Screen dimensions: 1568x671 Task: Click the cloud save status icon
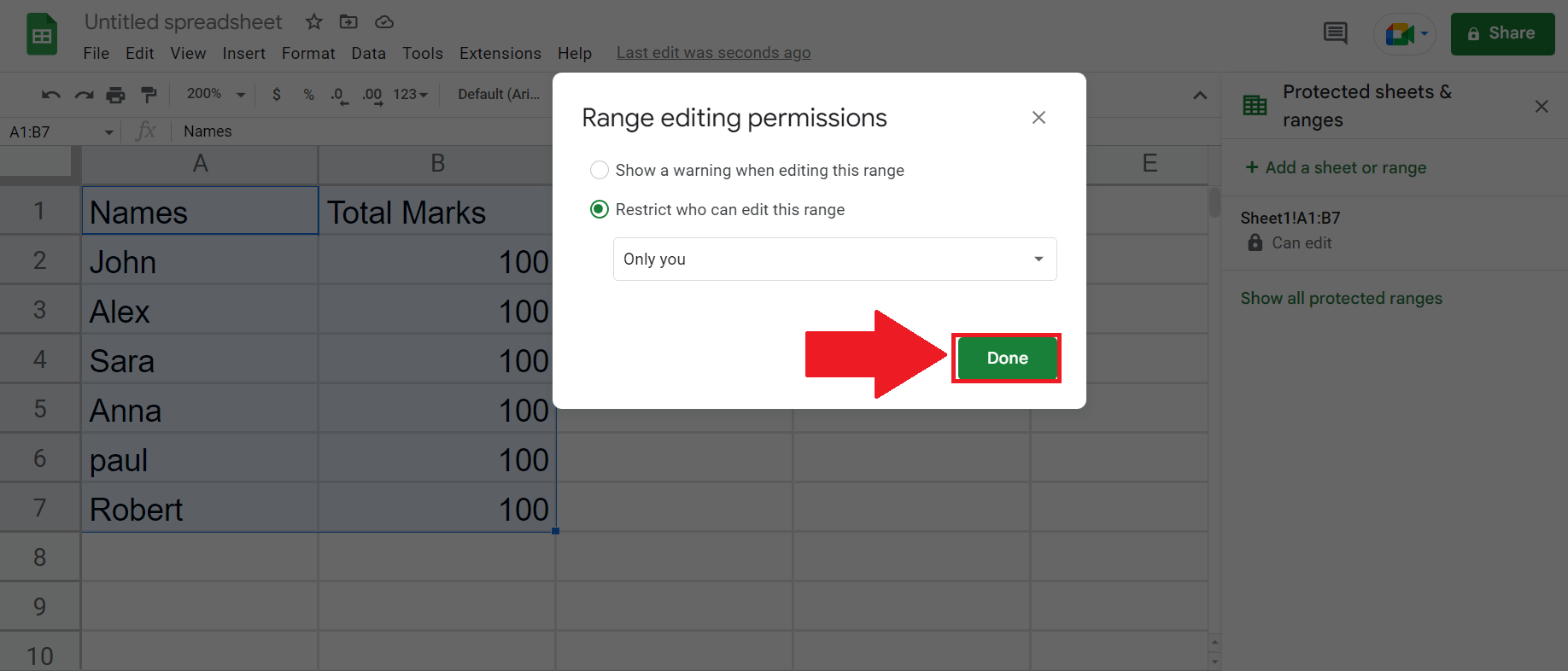[x=383, y=22]
